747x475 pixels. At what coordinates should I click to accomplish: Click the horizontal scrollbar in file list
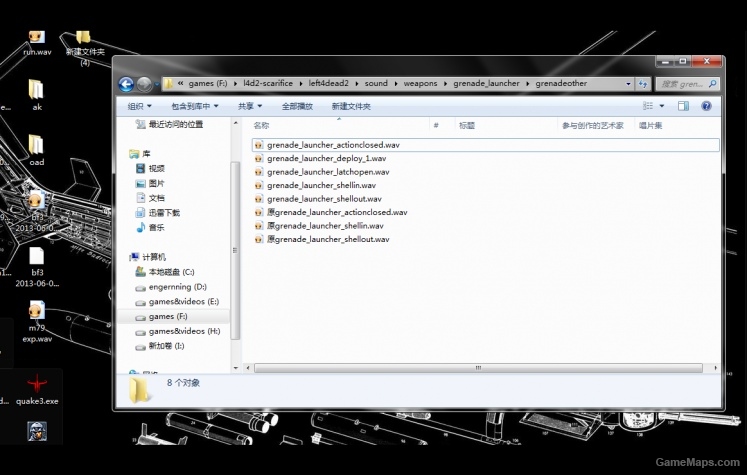pos(478,368)
